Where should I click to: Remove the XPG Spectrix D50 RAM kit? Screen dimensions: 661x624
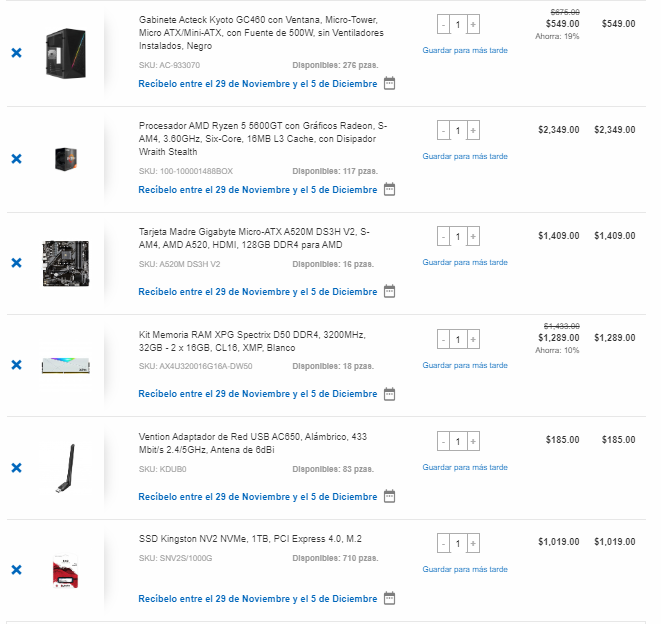[16, 365]
